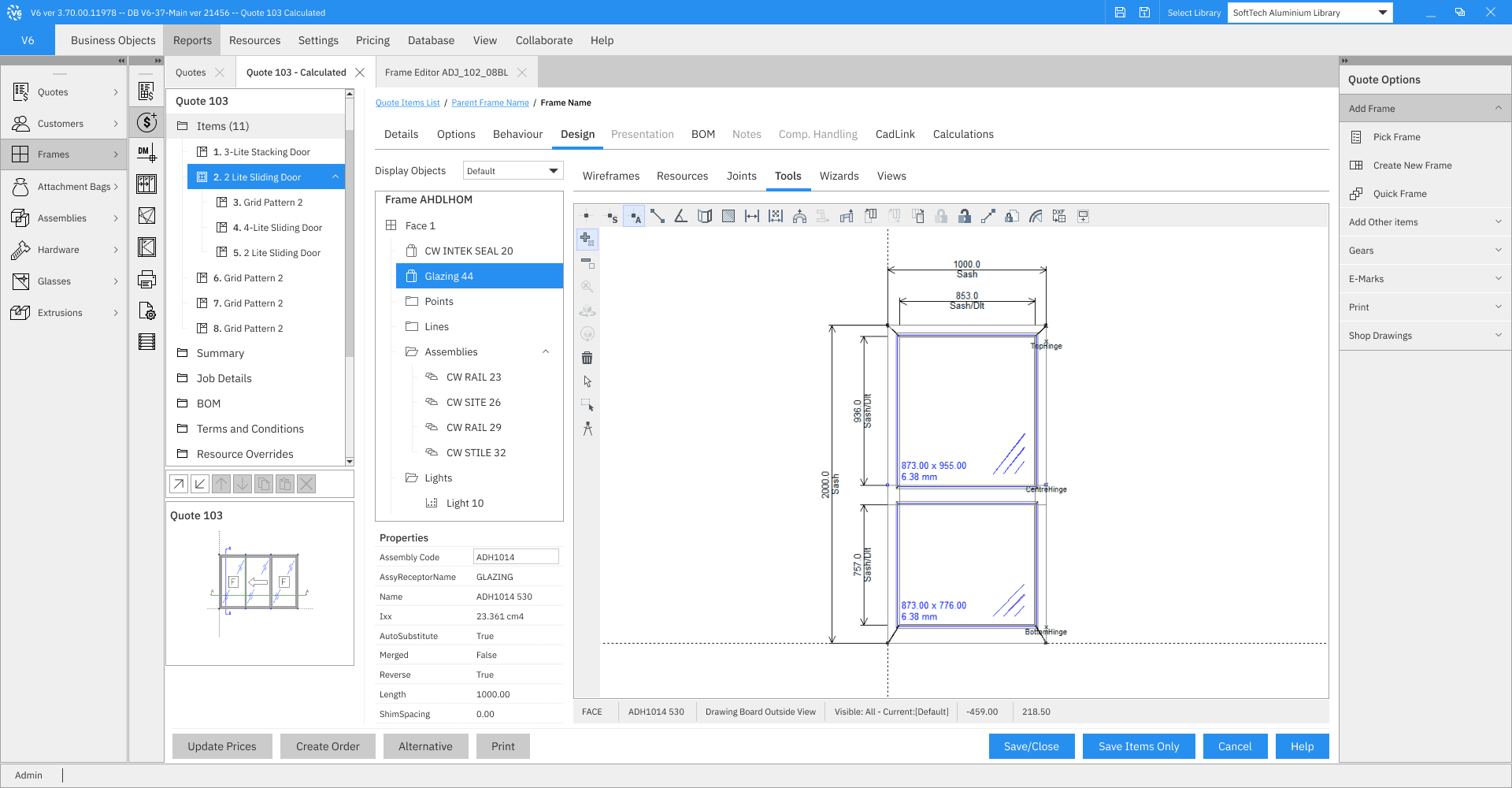Click the arch curve tool icon

coord(799,216)
